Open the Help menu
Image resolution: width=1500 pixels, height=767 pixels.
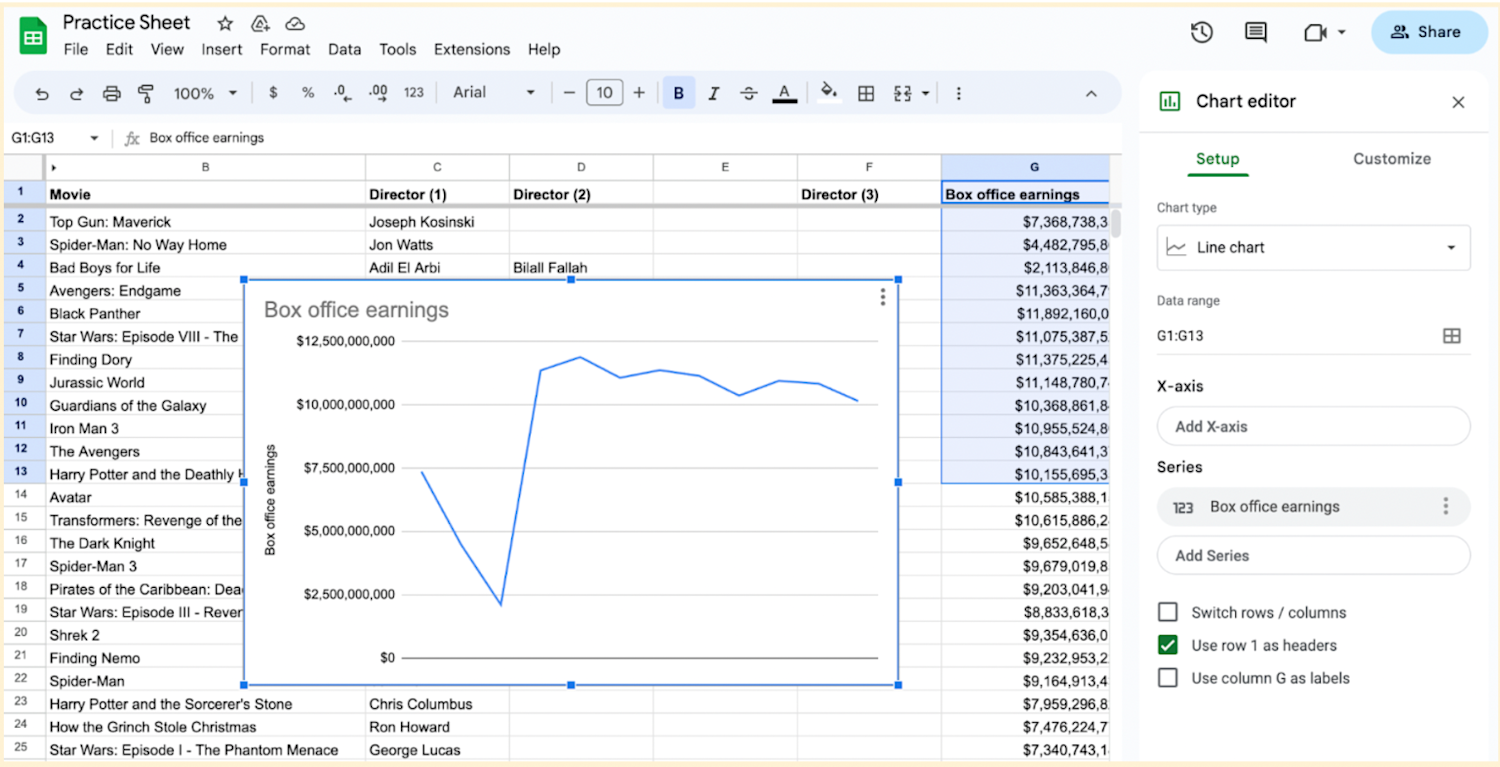544,49
